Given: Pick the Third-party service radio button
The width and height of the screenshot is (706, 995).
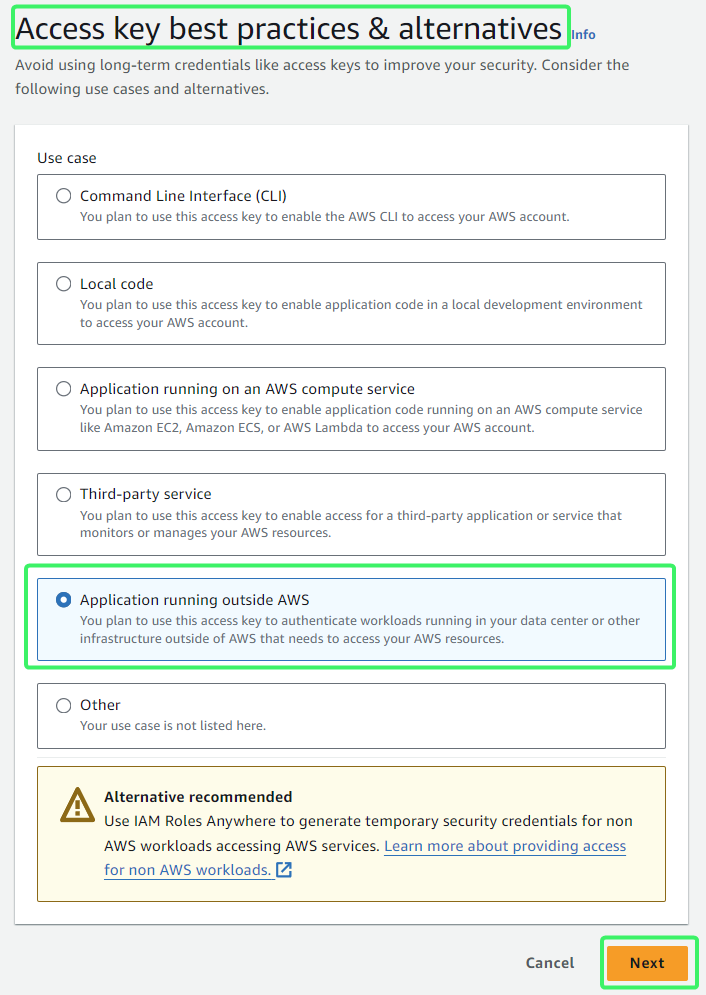Looking at the screenshot, I should [63, 494].
